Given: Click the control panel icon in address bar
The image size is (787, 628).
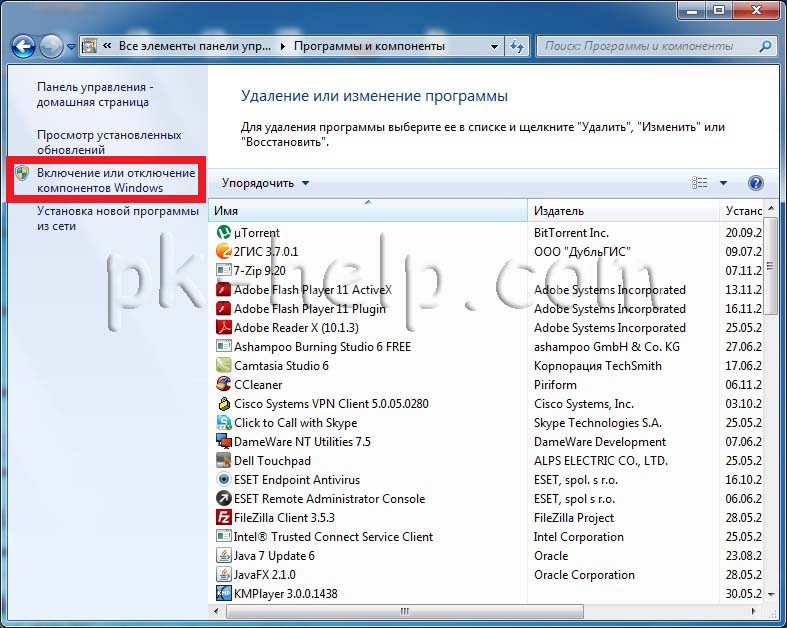Looking at the screenshot, I should coord(89,46).
